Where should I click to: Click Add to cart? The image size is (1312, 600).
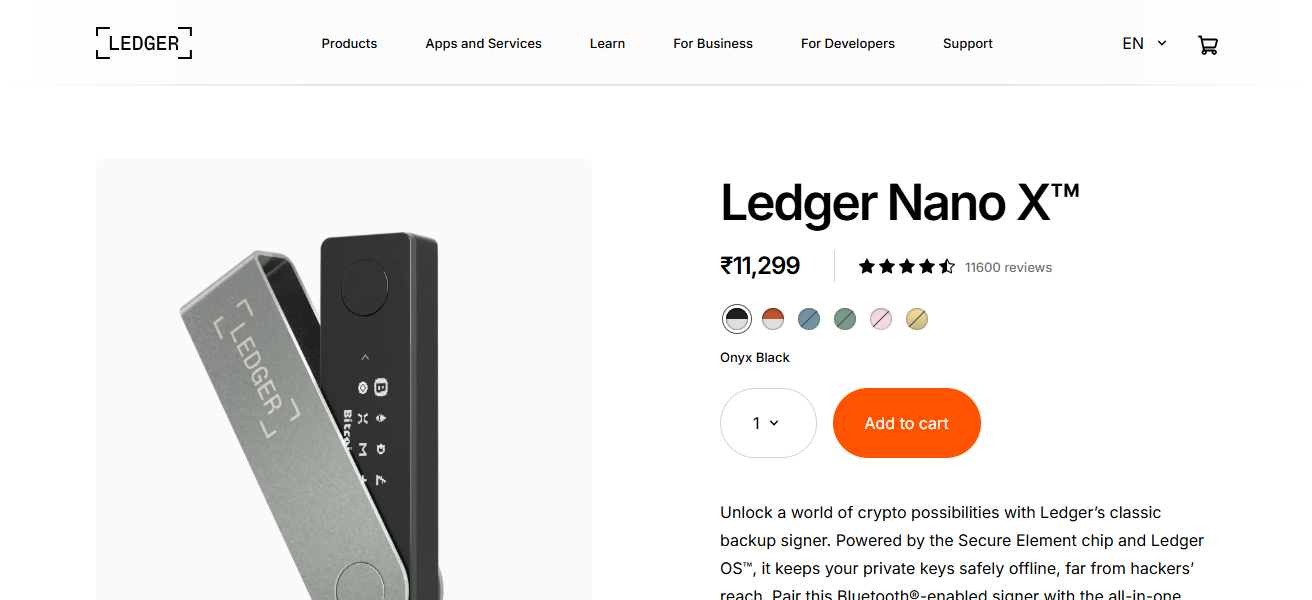click(906, 422)
